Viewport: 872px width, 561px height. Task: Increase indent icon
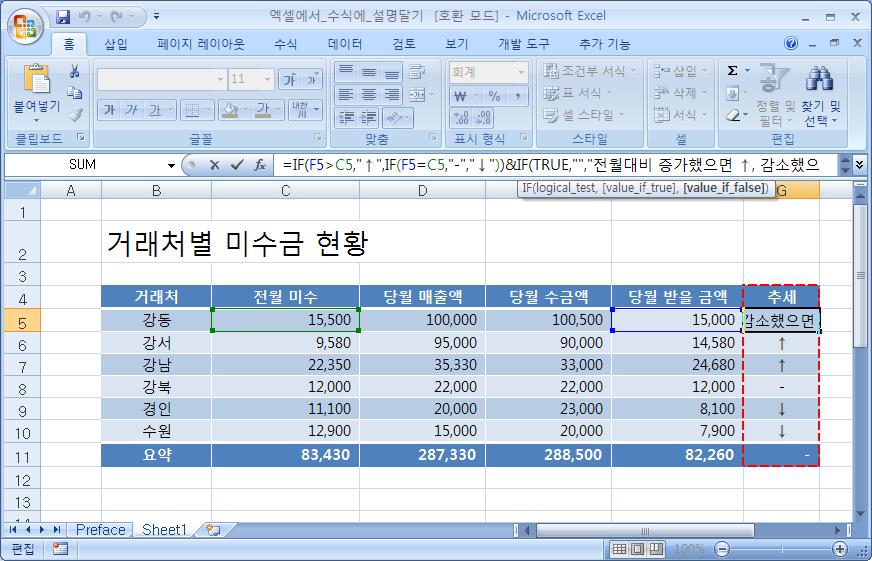click(x=369, y=117)
